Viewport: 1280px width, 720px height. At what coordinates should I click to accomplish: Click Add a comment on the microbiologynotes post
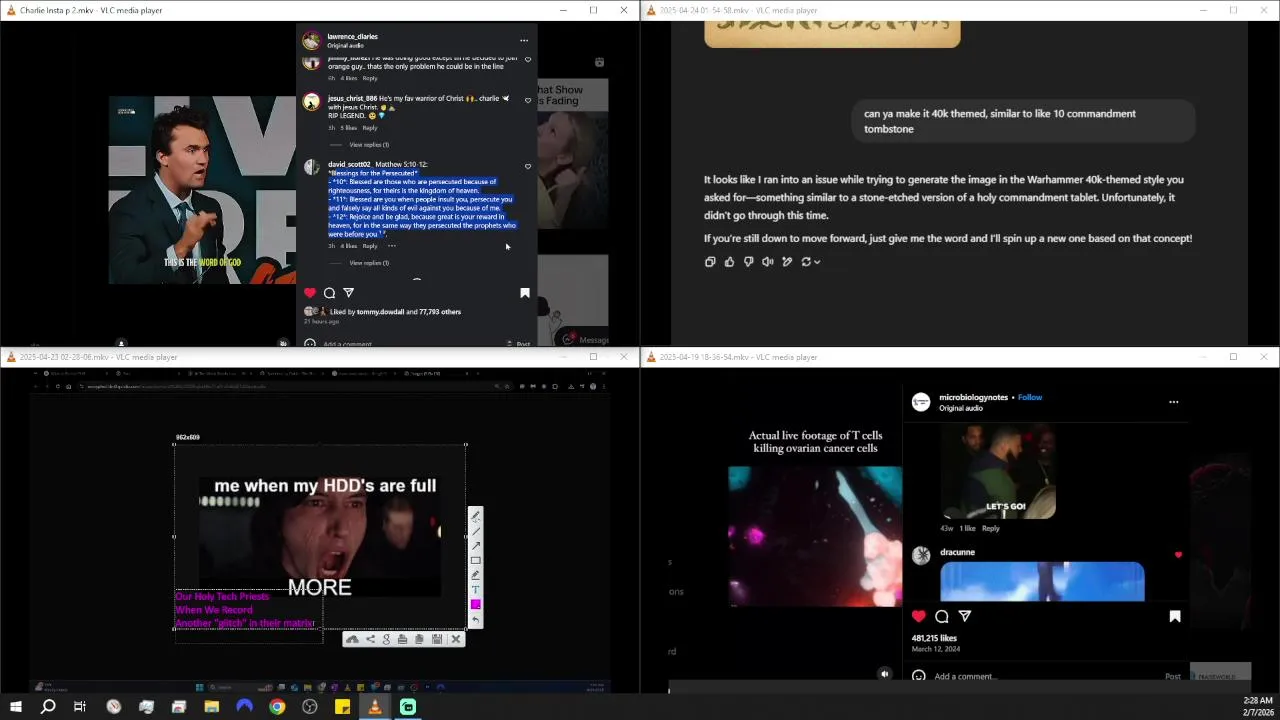pos(965,676)
